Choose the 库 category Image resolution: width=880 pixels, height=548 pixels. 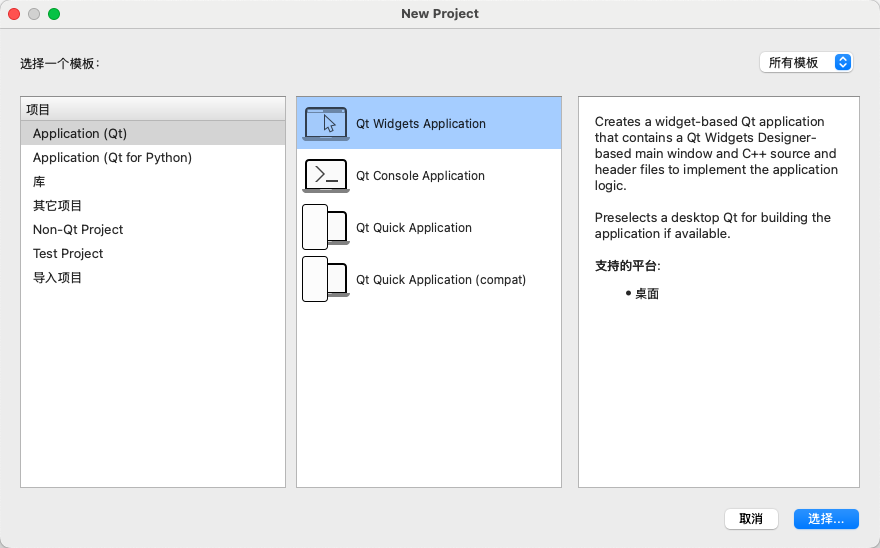pyautogui.click(x=153, y=182)
